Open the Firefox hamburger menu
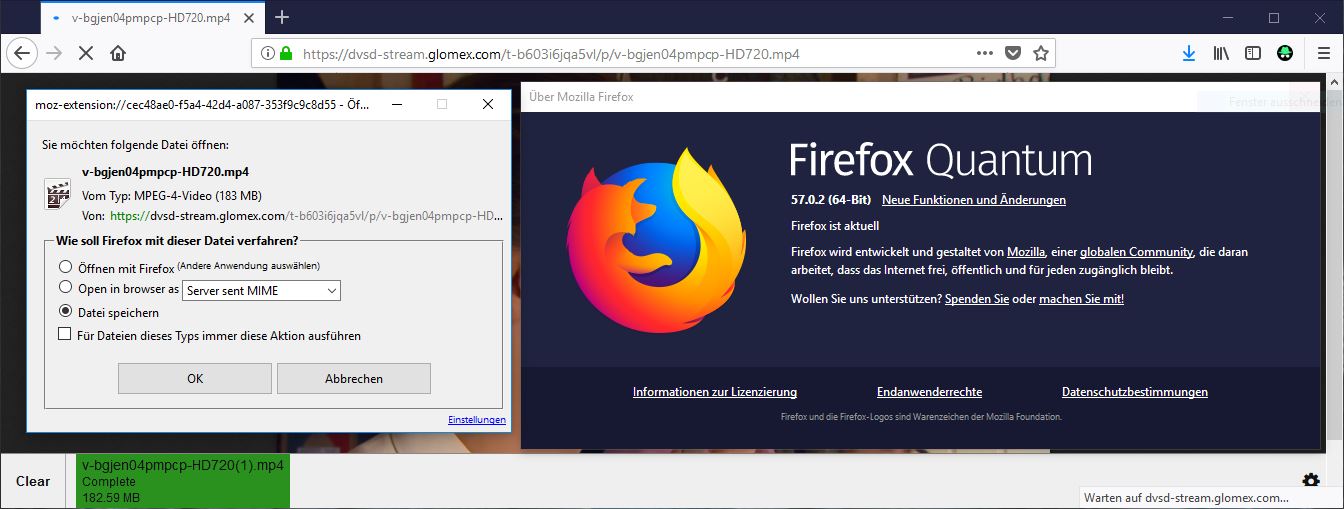Image resolution: width=1344 pixels, height=509 pixels. [1322, 54]
